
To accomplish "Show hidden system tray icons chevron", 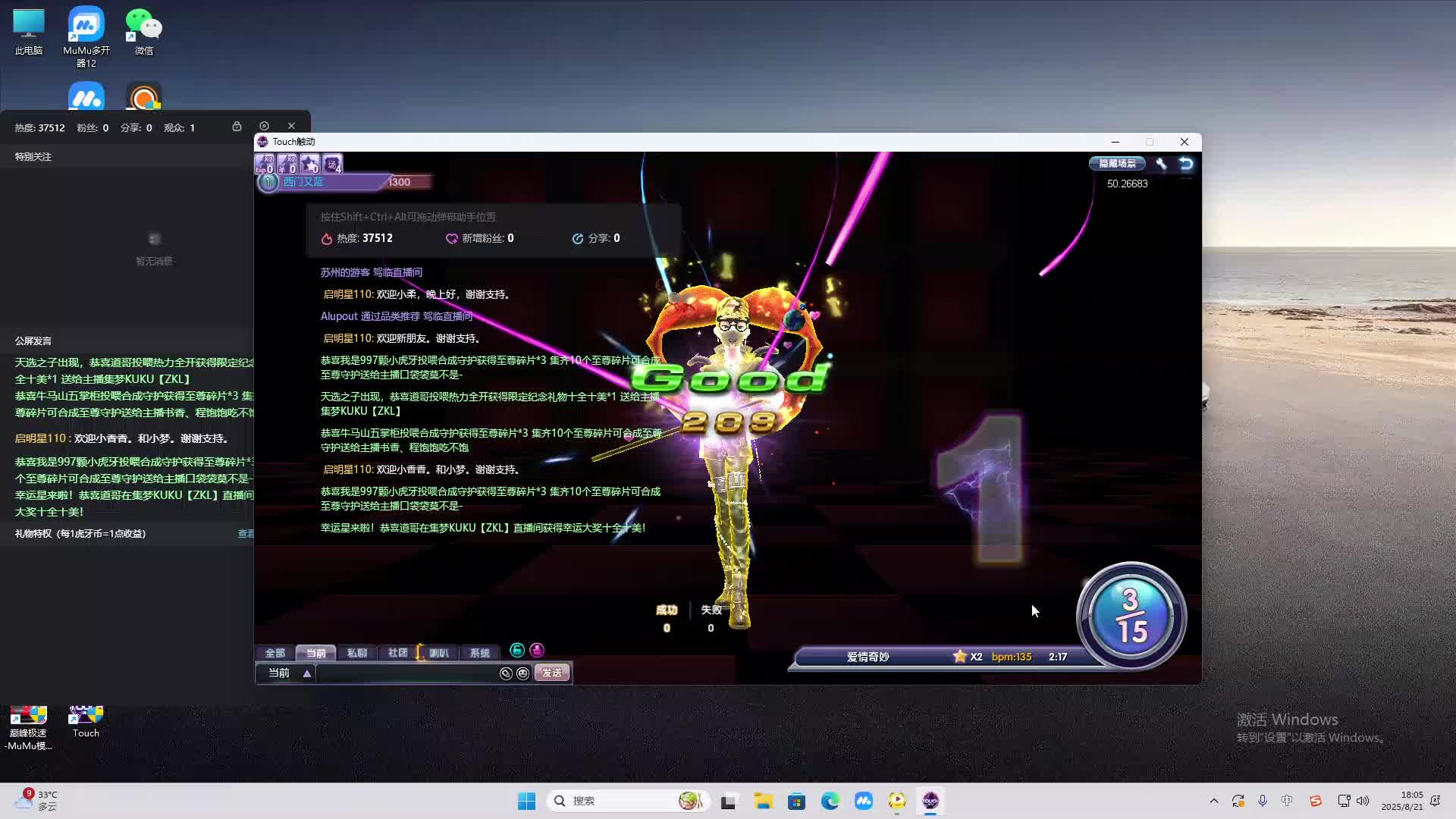I will click(1213, 801).
